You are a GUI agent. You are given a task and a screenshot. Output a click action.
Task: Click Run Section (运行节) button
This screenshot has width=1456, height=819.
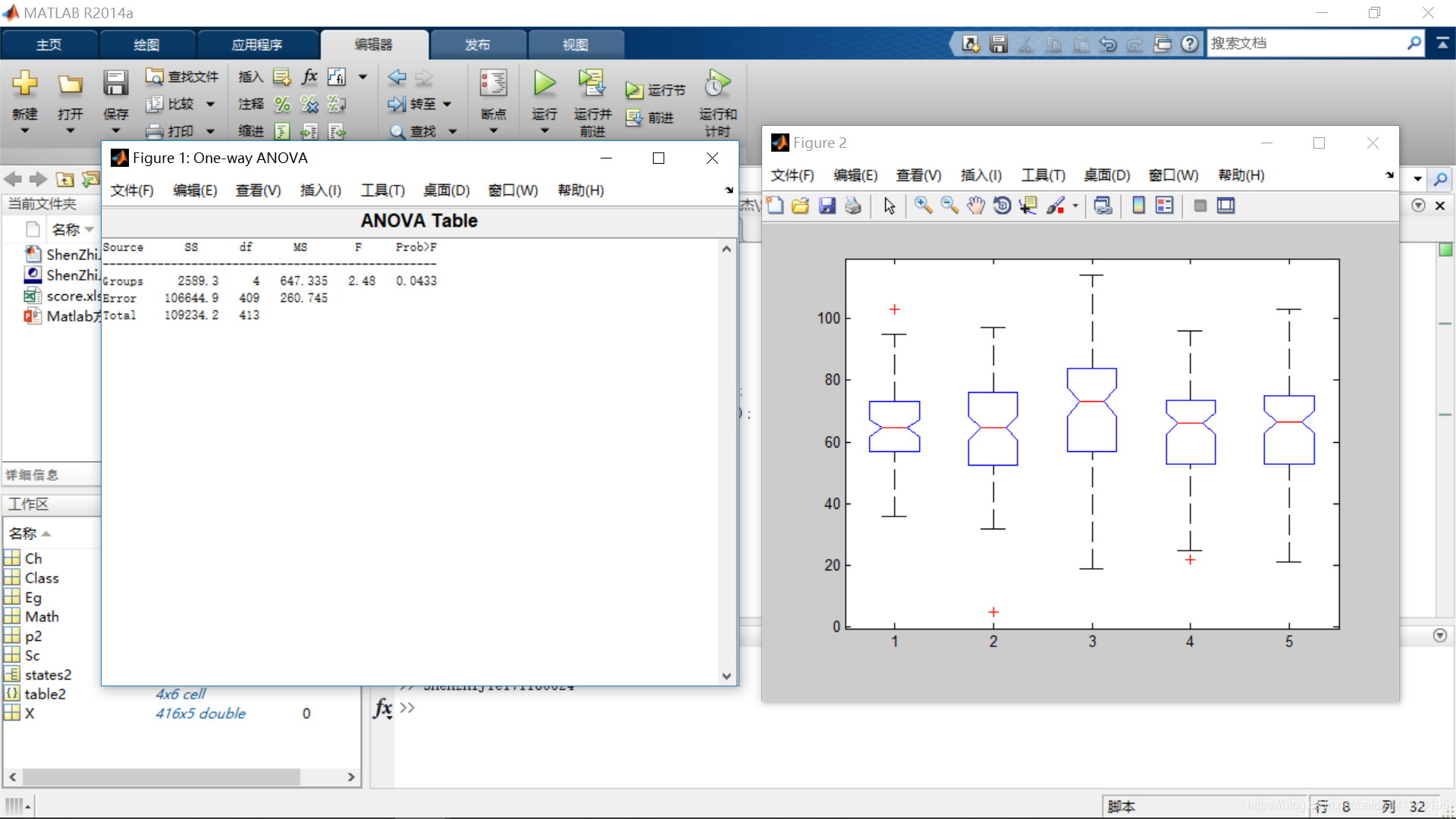(x=656, y=90)
